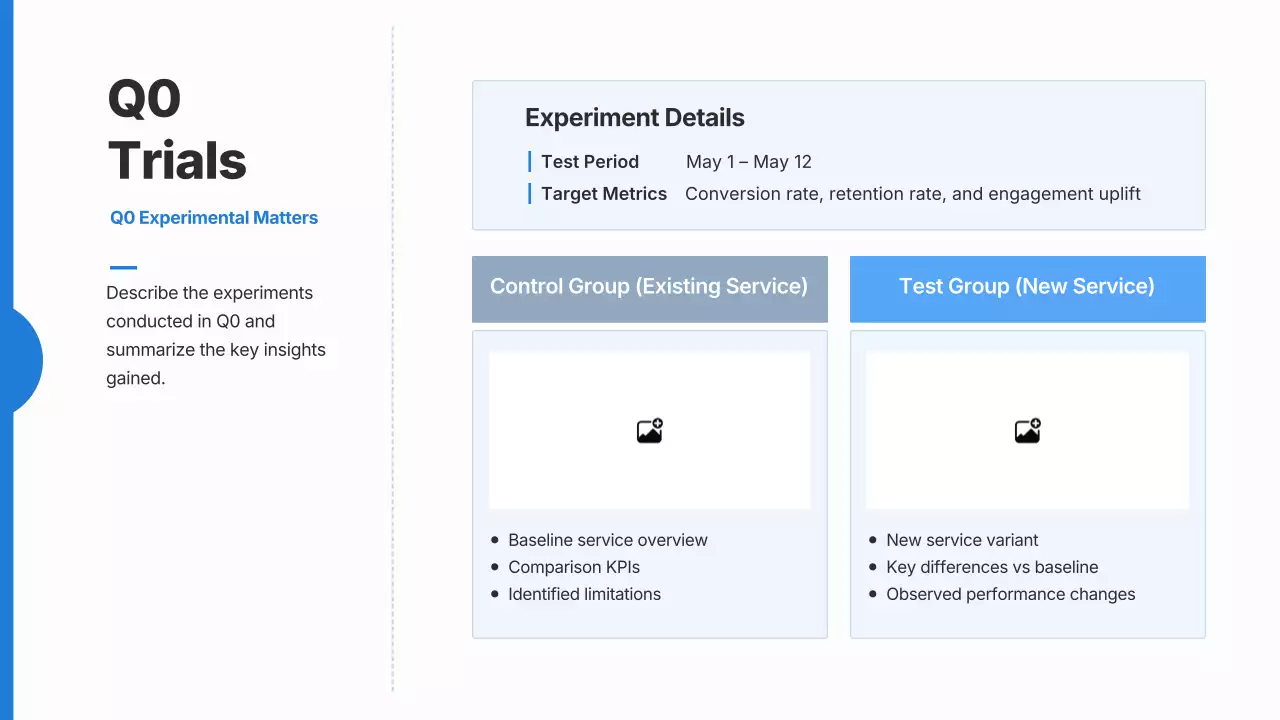This screenshot has width=1280, height=720.
Task: Click the "Key differences vs baseline" bullet
Action: tap(992, 567)
